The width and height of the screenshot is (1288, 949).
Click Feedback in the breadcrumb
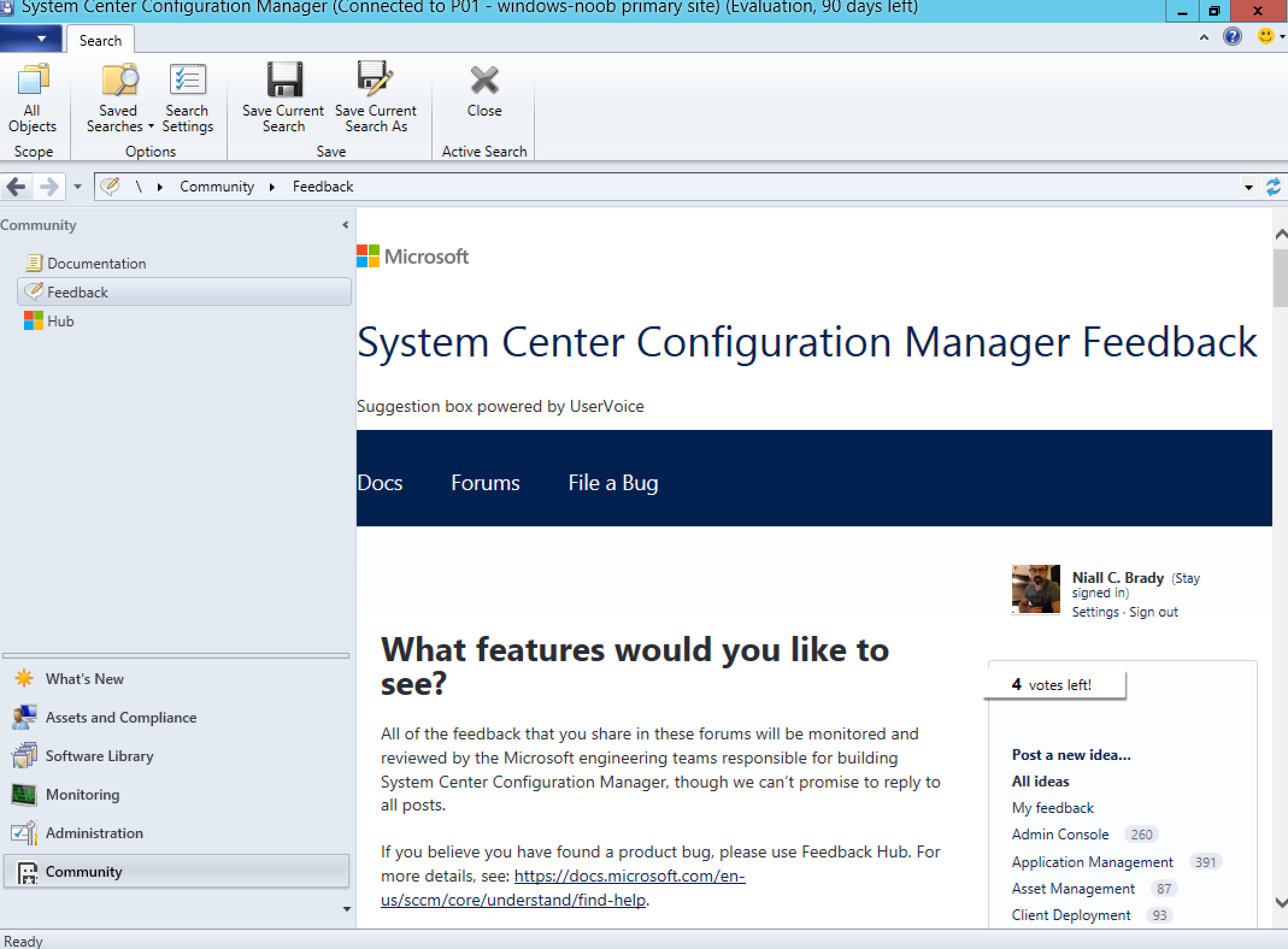(323, 187)
